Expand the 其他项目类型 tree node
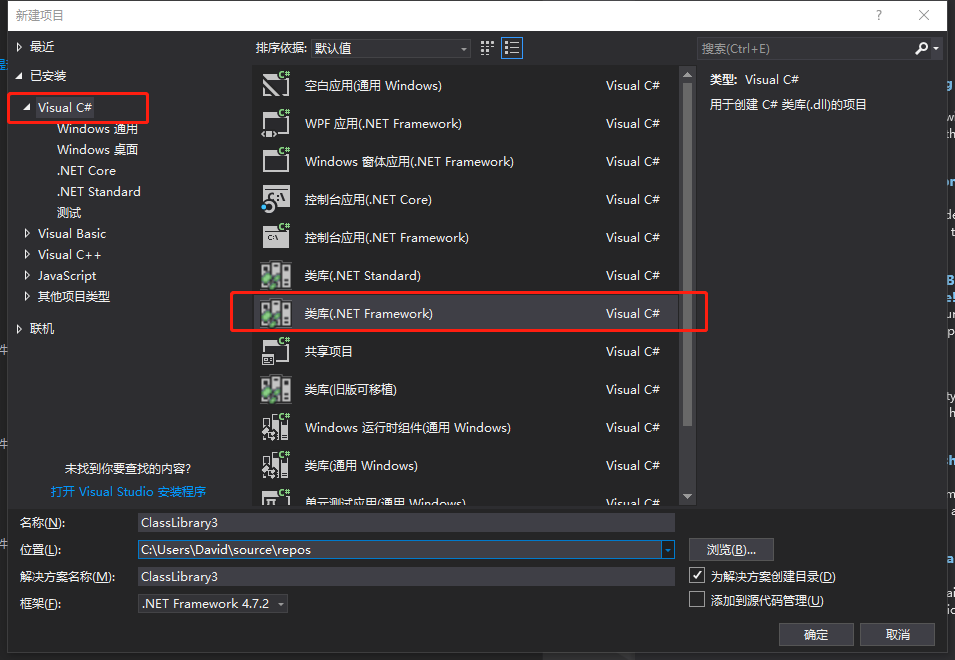Screen dimensions: 955x660 [x=27, y=297]
